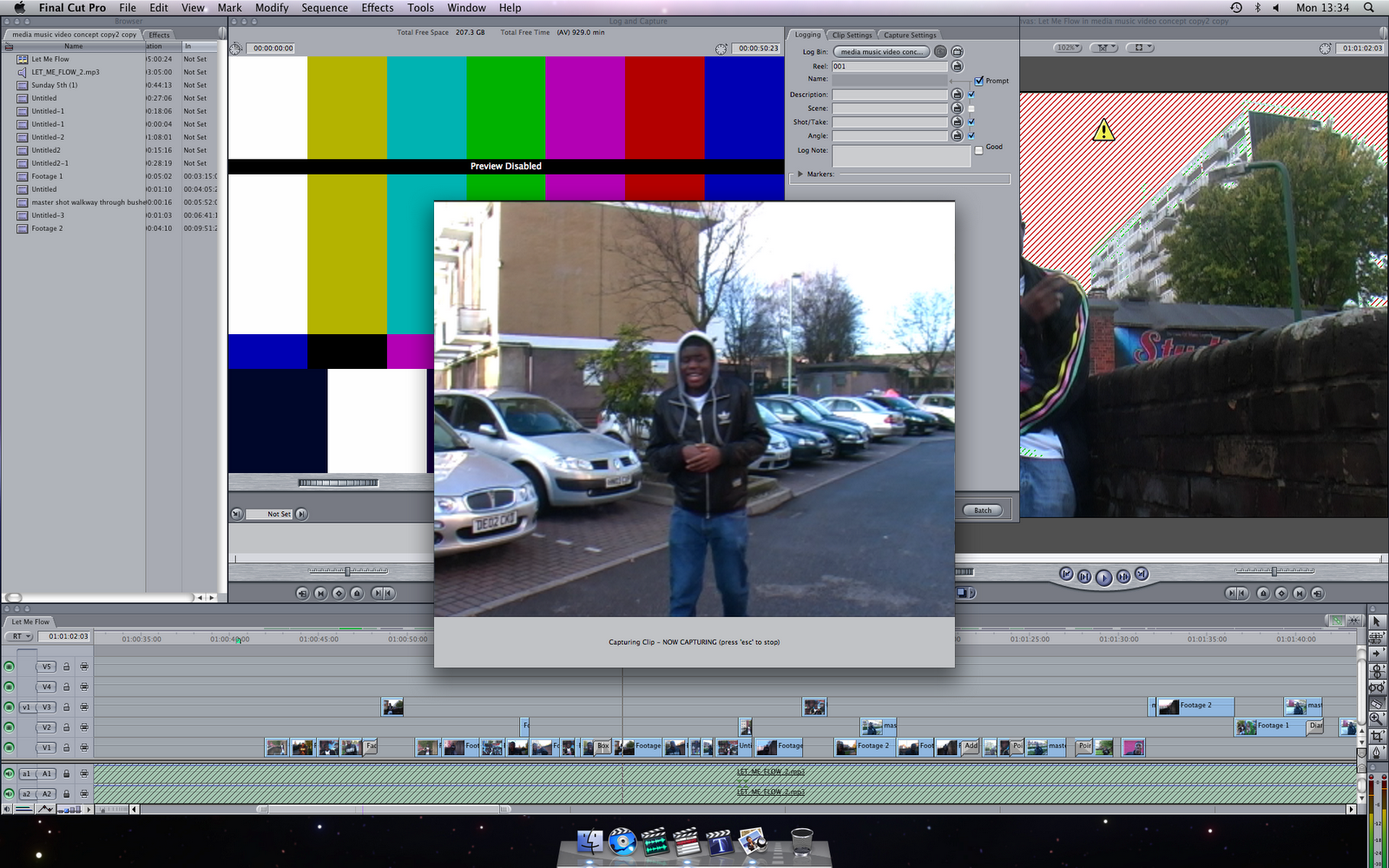This screenshot has width=1389, height=868.
Task: Open Log Bin media music video button
Action: click(x=881, y=52)
